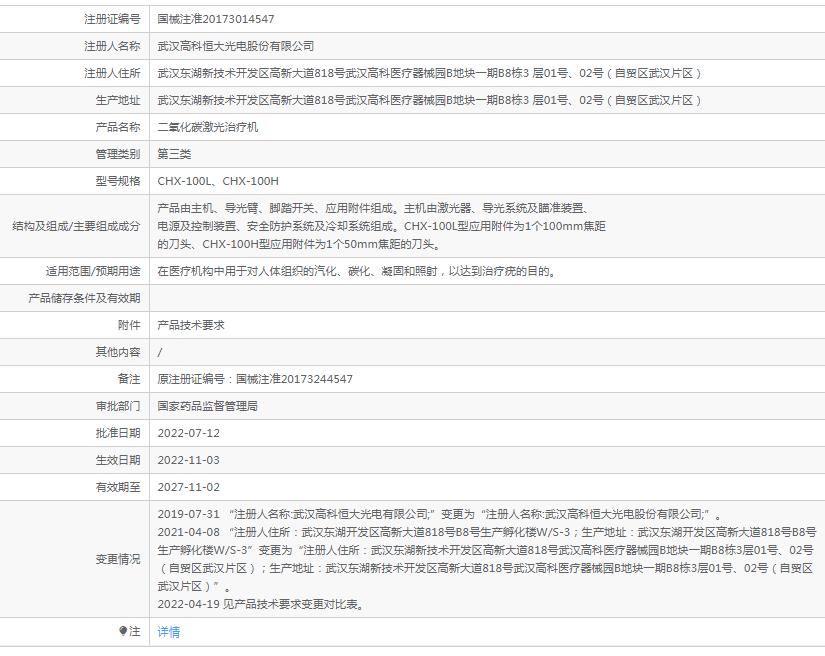Click the 审批部门 label

[x=118, y=406]
